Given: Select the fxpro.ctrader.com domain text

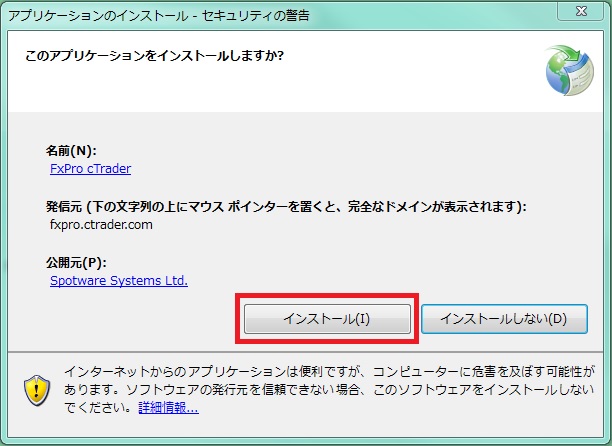Looking at the screenshot, I should point(101,225).
